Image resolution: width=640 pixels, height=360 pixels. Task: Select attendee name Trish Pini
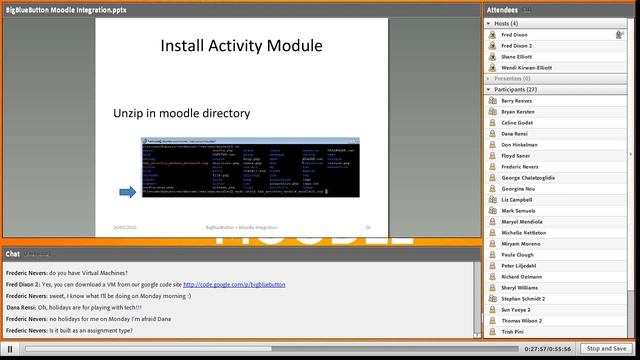512,332
